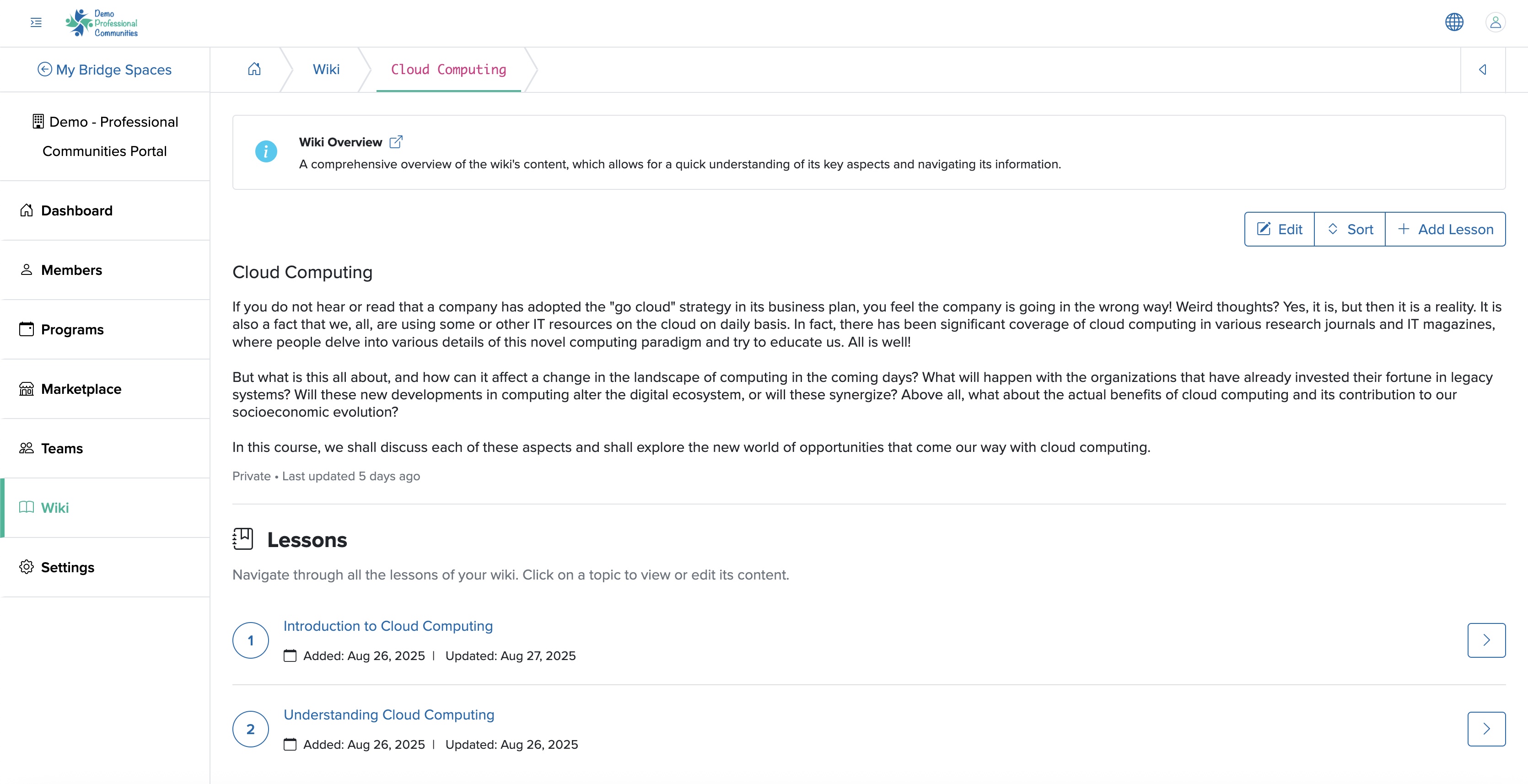
Task: Open the user profile icon
Action: pyautogui.click(x=1496, y=22)
